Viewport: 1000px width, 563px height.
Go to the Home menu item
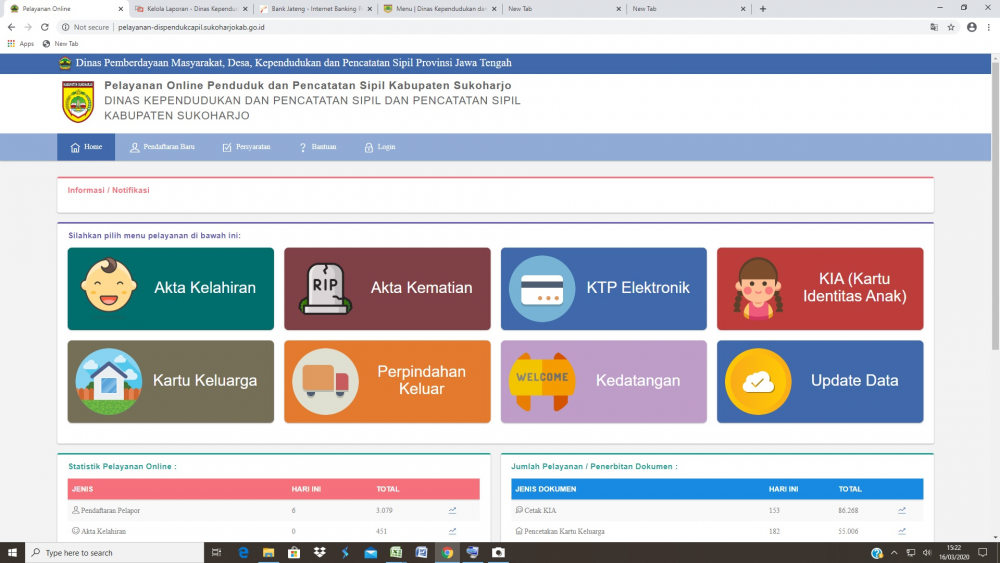[86, 147]
